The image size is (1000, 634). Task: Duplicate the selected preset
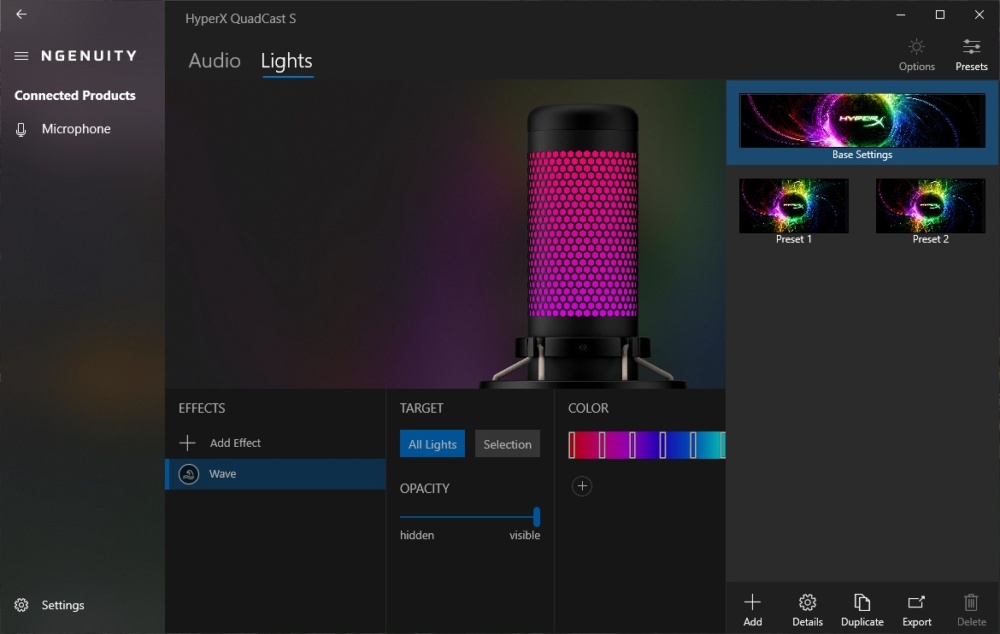(862, 610)
